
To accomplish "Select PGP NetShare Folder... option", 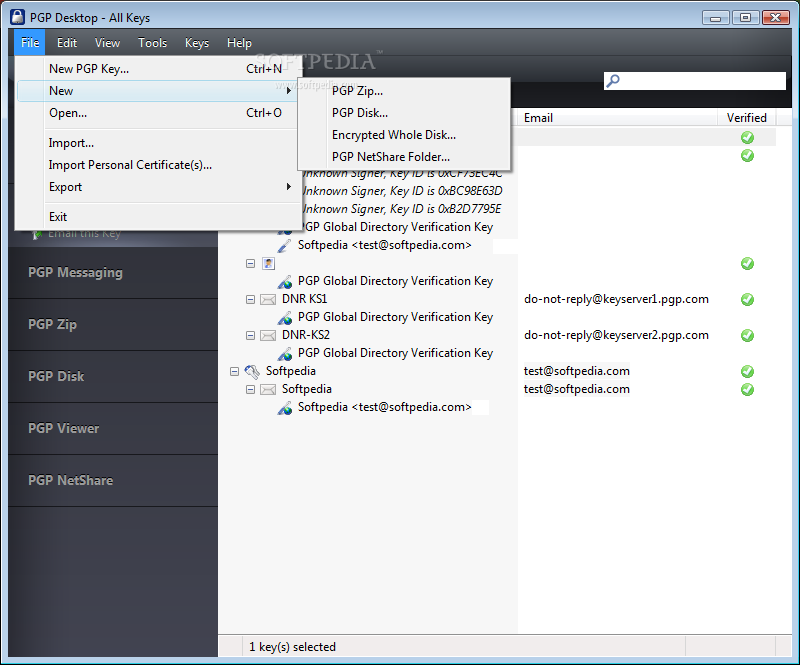I will [x=404, y=157].
